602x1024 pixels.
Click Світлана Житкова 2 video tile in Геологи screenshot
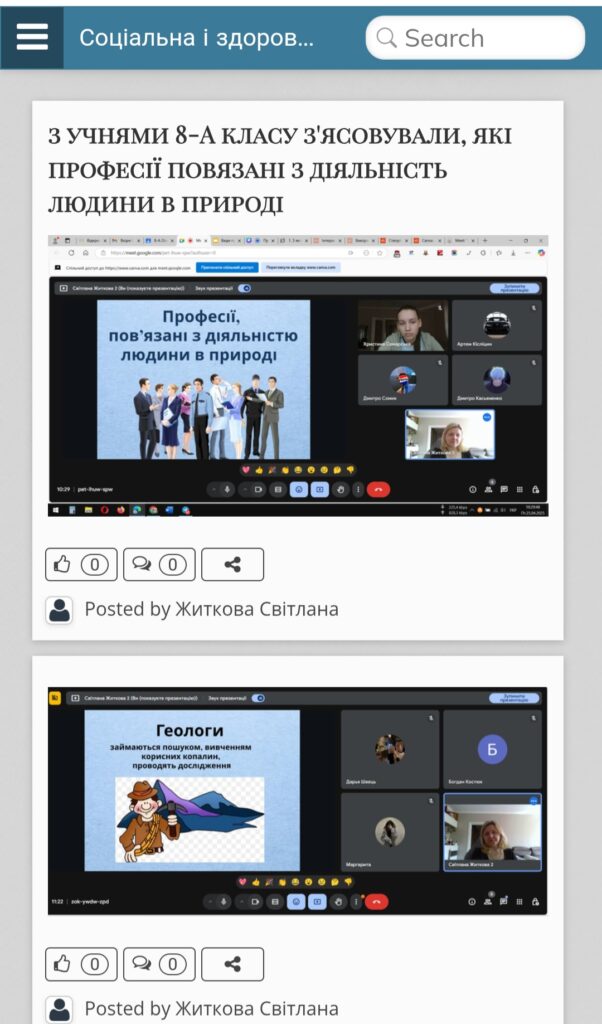coord(492,832)
